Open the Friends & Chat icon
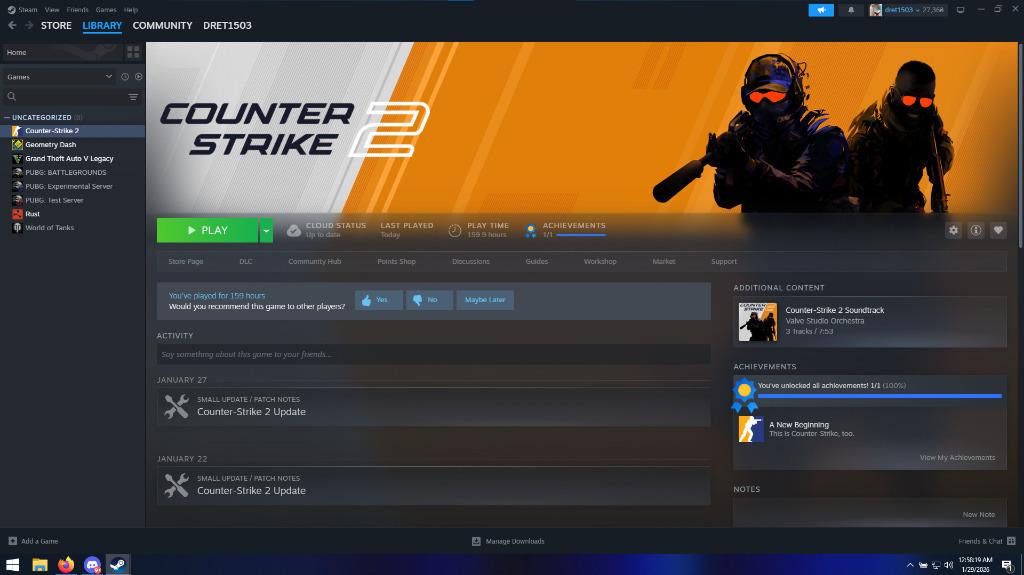The width and height of the screenshot is (1024, 575). 1011,541
